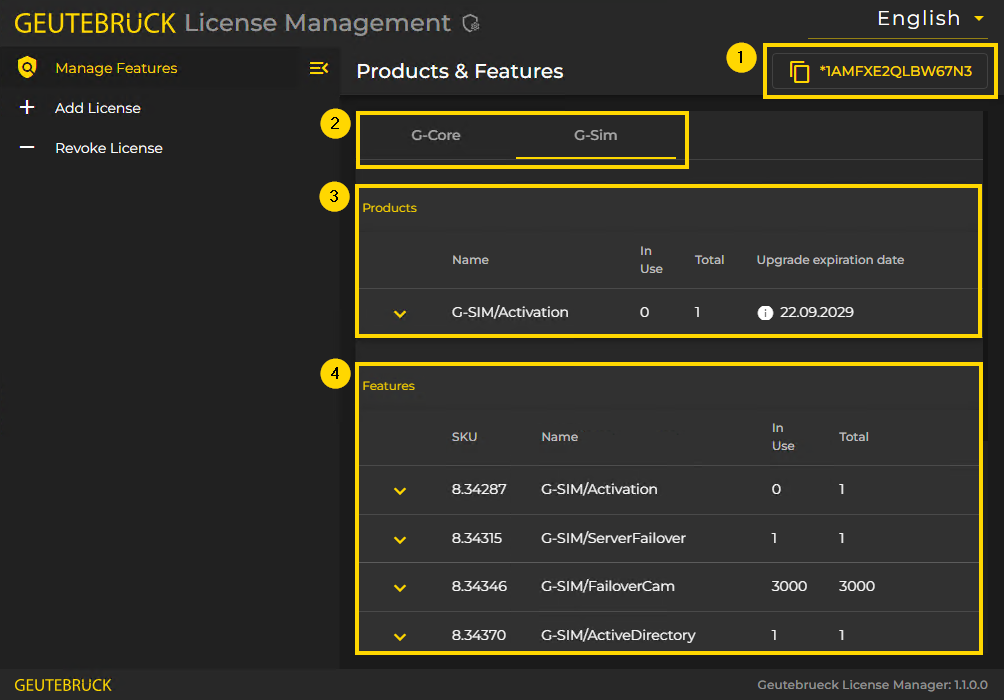Click the G-SIM/FailoverCam feature name

coord(608,586)
